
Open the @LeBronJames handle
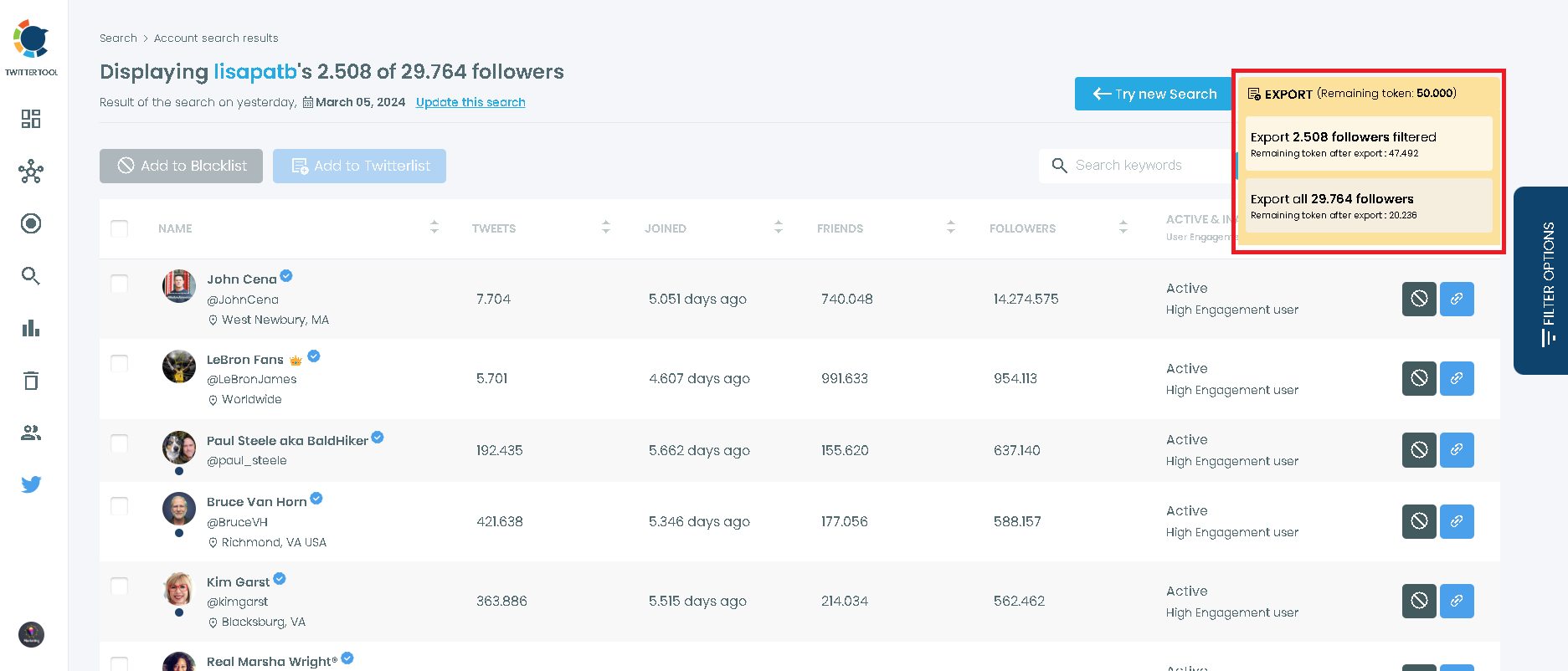click(x=252, y=379)
